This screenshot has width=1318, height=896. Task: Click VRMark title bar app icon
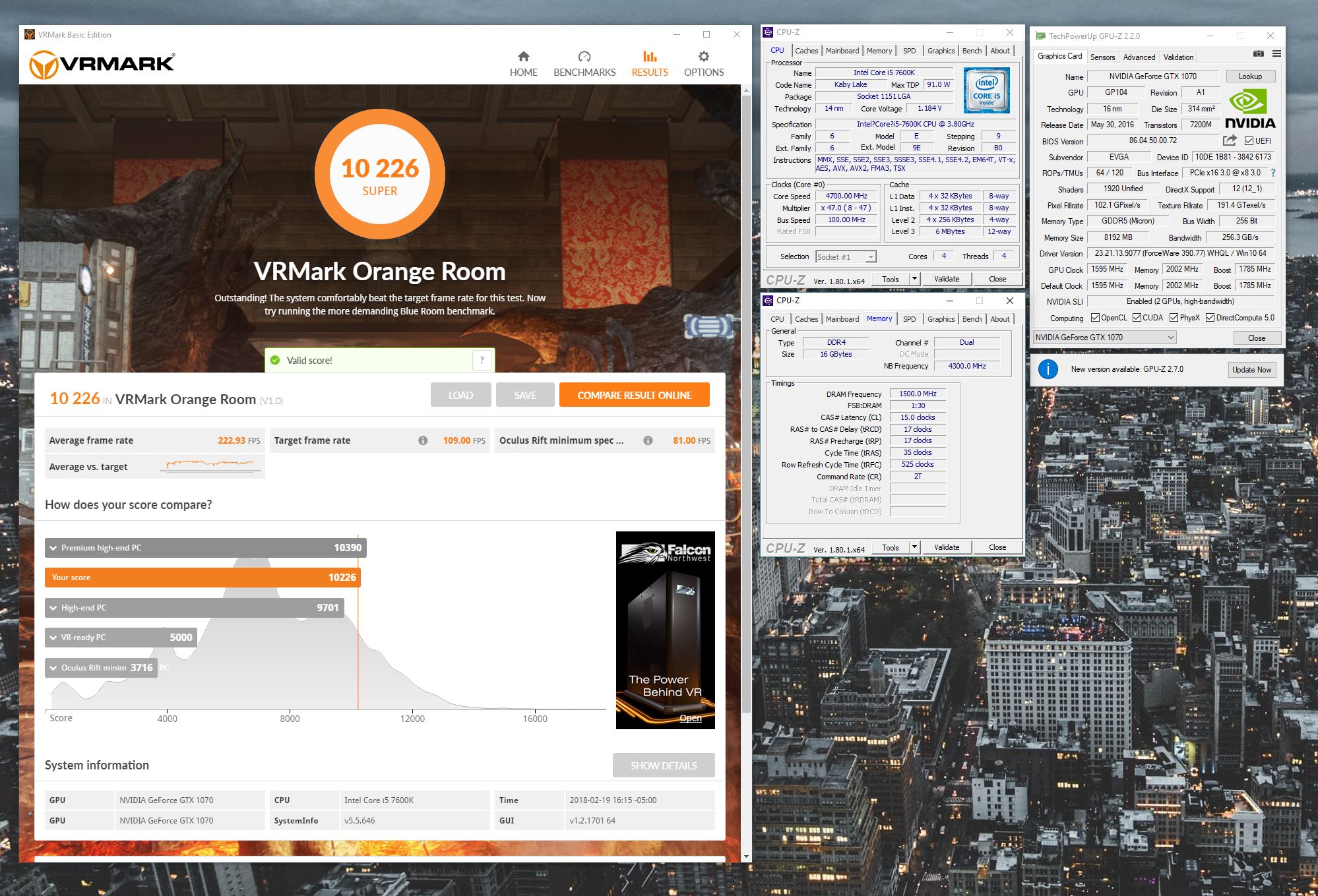pos(30,34)
